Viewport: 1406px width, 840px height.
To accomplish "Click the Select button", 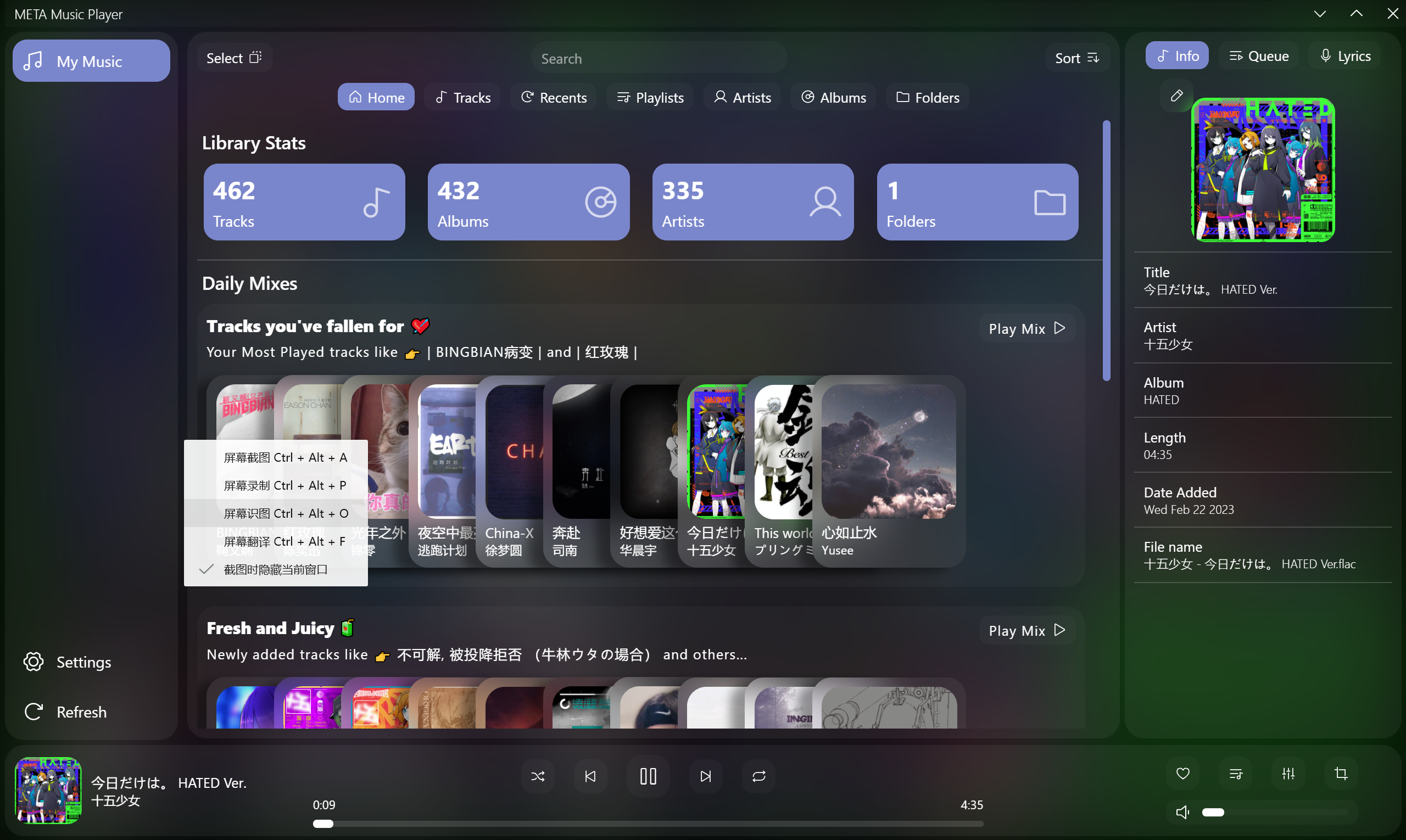I will 233,57.
